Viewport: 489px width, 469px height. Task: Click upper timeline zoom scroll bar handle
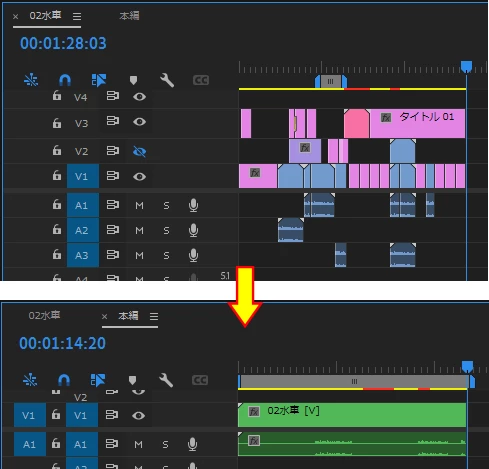pos(330,81)
